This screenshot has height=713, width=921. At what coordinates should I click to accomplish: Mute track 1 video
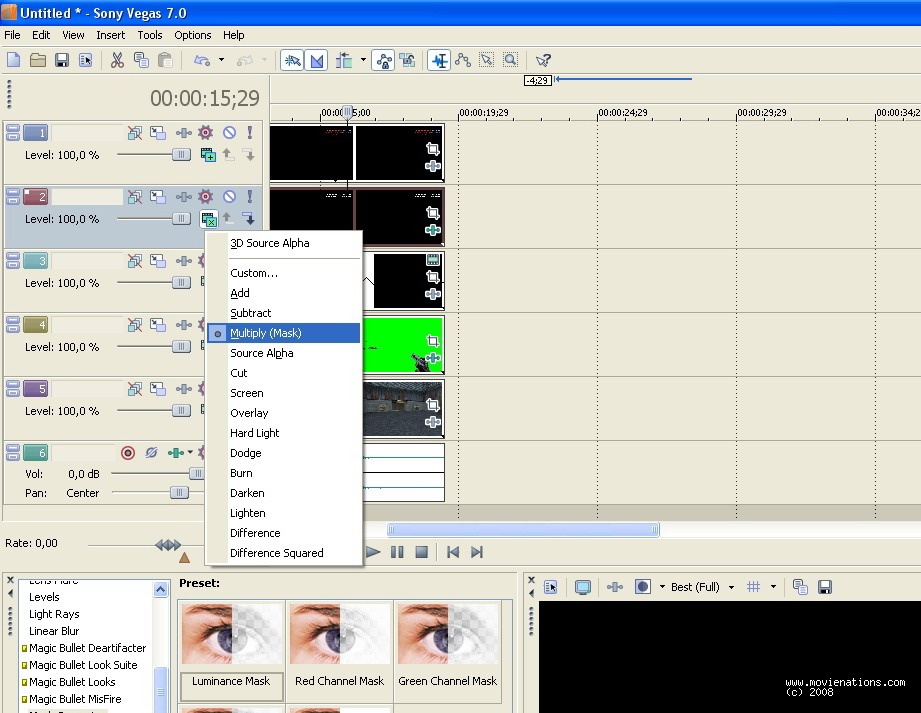point(229,133)
